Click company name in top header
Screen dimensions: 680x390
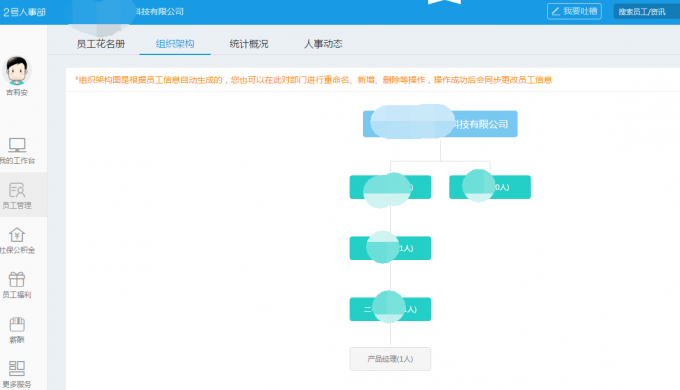159,12
